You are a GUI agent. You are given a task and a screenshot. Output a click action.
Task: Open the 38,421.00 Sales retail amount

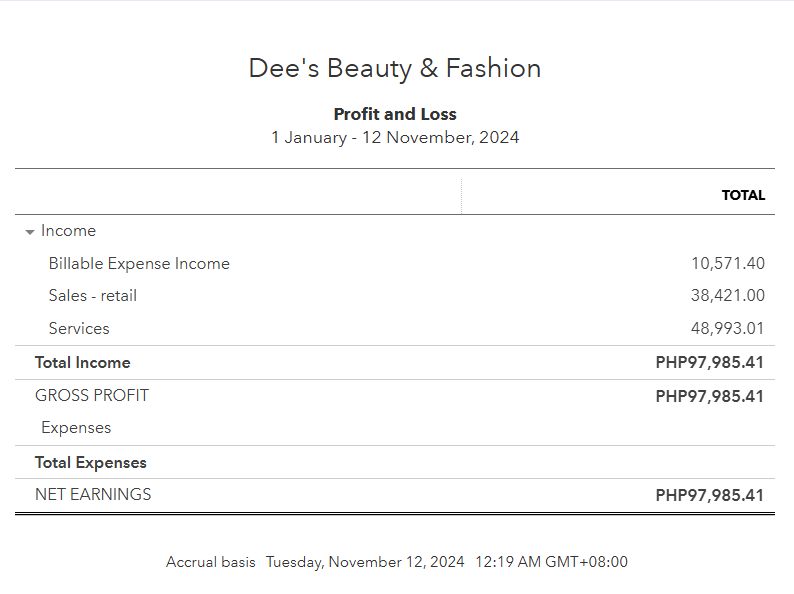coord(727,296)
